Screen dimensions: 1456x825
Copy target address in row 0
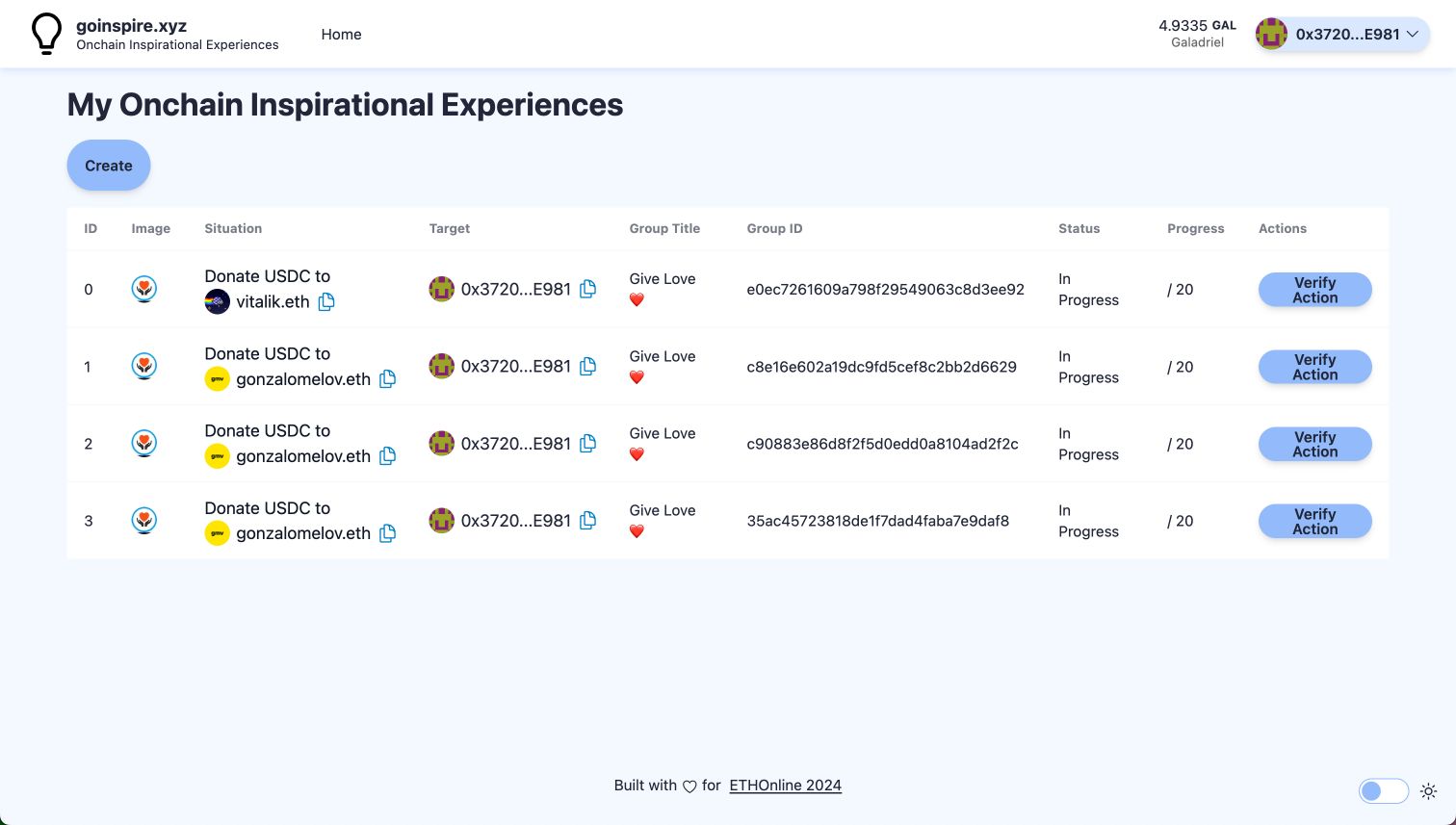pyautogui.click(x=587, y=289)
